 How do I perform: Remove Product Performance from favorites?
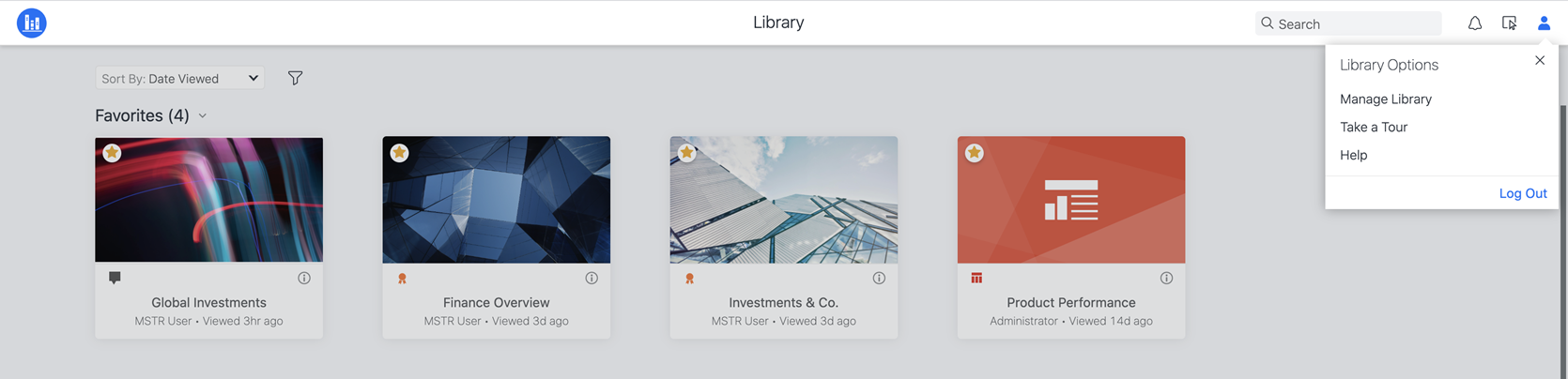(x=974, y=152)
